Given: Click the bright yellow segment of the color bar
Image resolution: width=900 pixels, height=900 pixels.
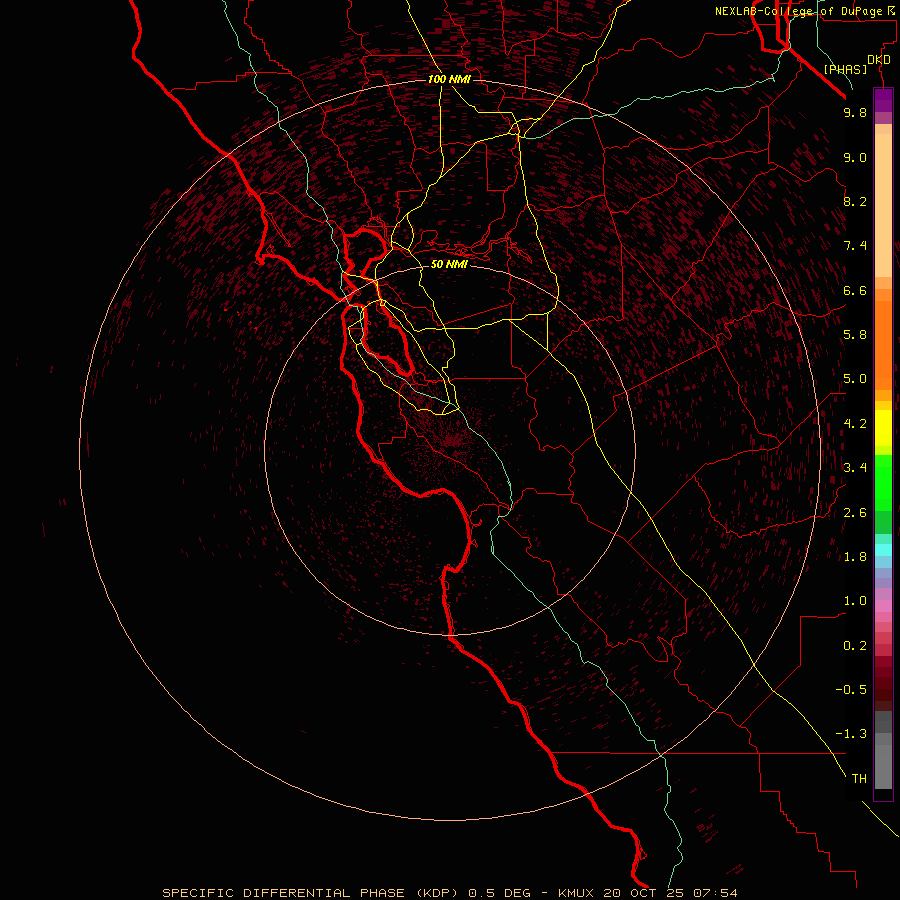Looking at the screenshot, I should pyautogui.click(x=883, y=428).
